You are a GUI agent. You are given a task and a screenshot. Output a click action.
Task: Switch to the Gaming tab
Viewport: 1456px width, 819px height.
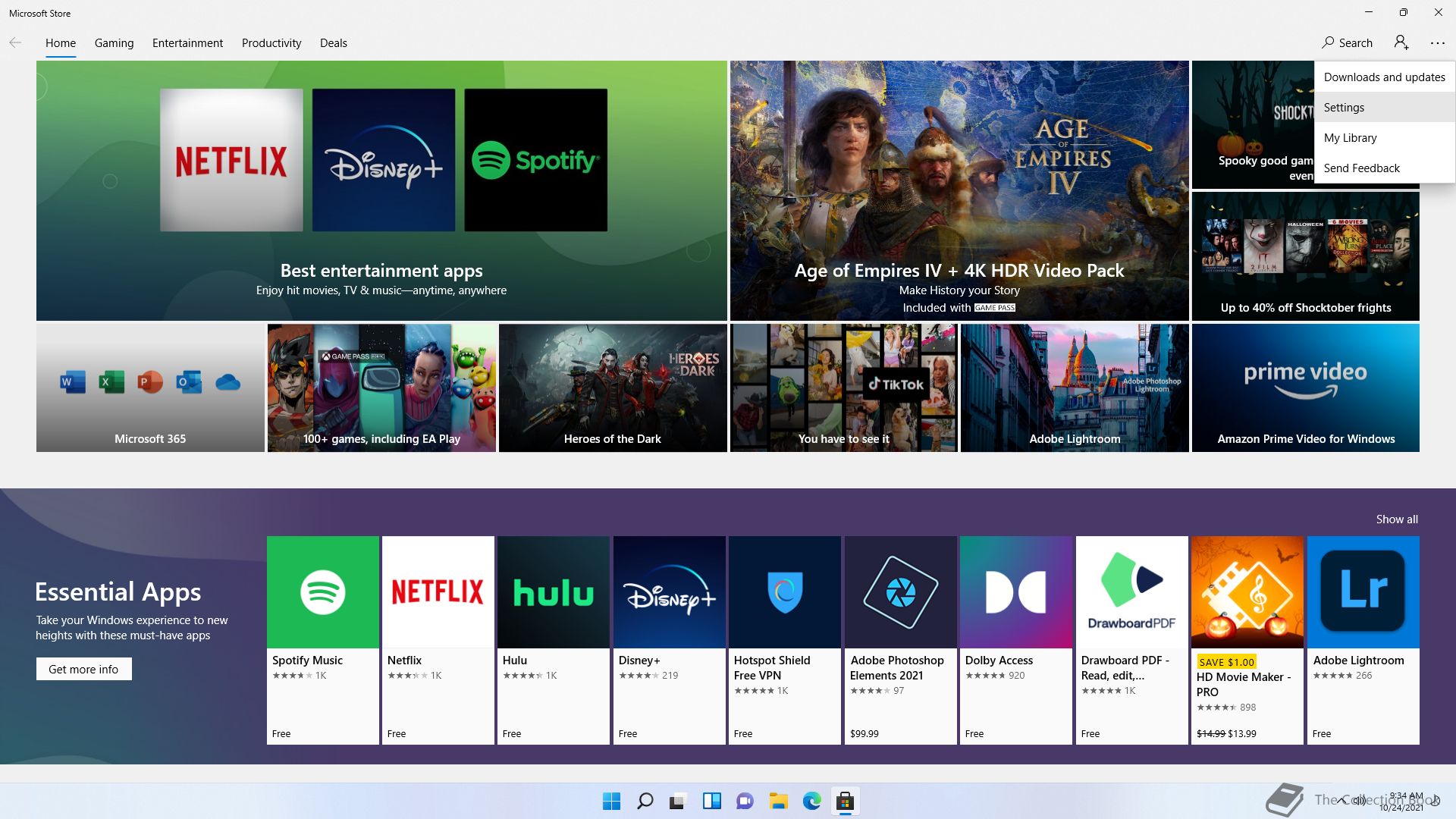pos(115,43)
